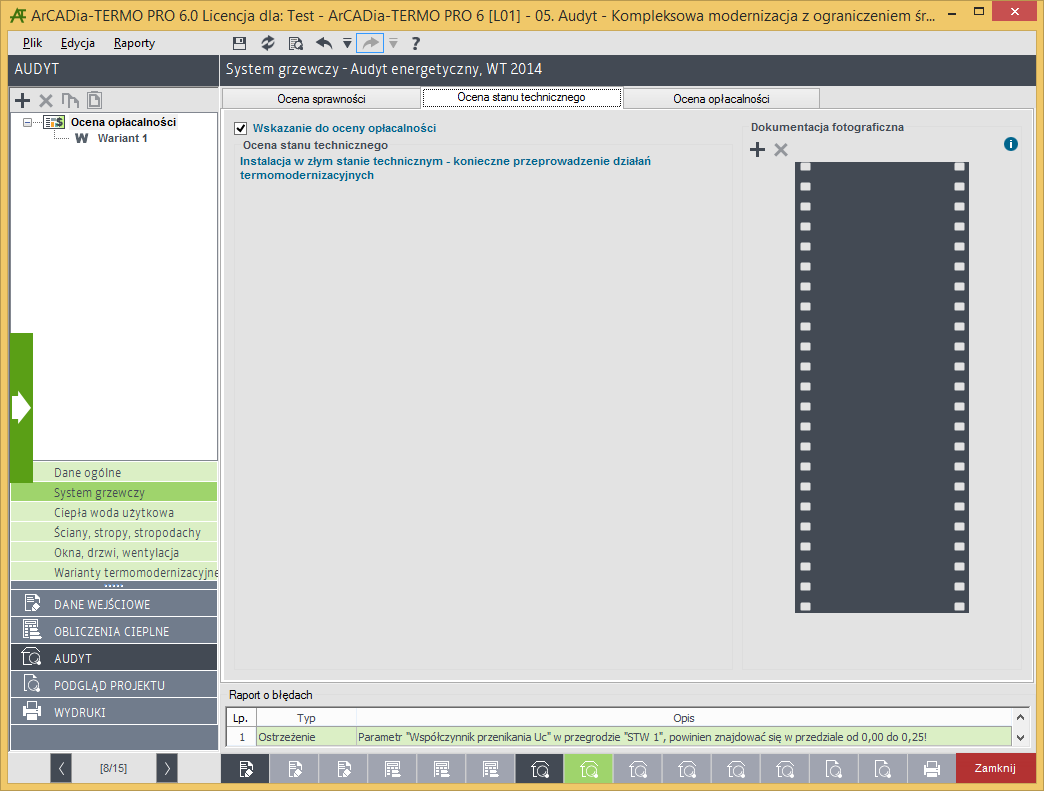Select Dane ogólne in the audit list
The width and height of the screenshot is (1044, 791).
[x=125, y=472]
